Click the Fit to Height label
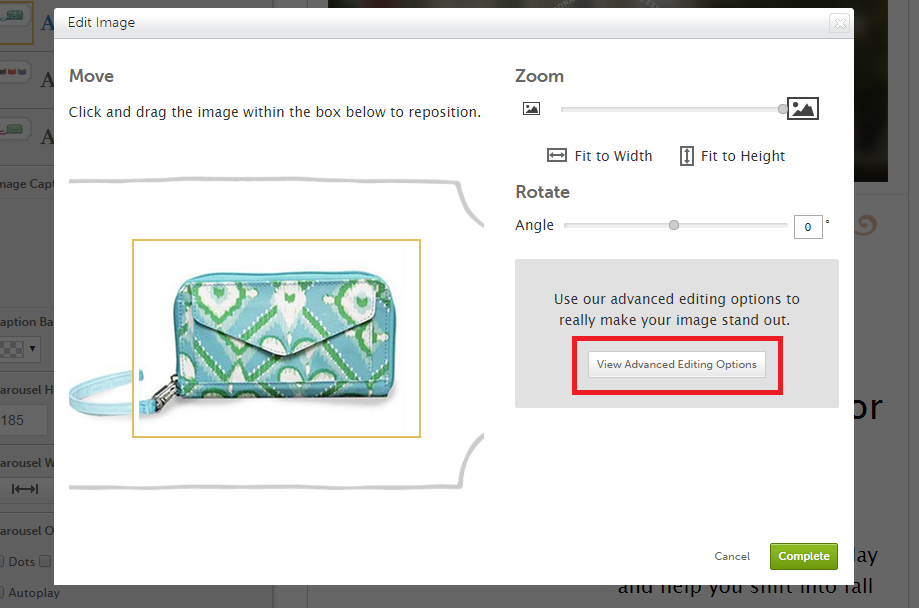The image size is (919, 608). (x=743, y=156)
